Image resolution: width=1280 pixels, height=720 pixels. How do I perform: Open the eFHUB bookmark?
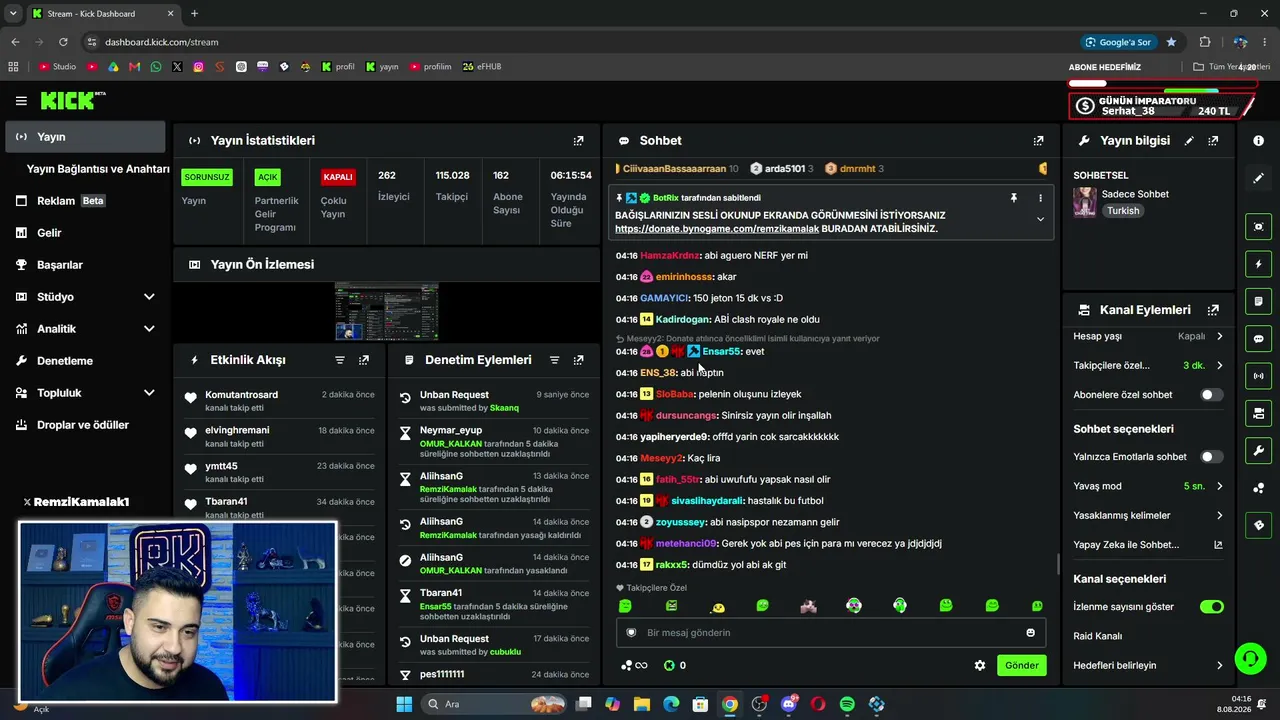[x=481, y=67]
